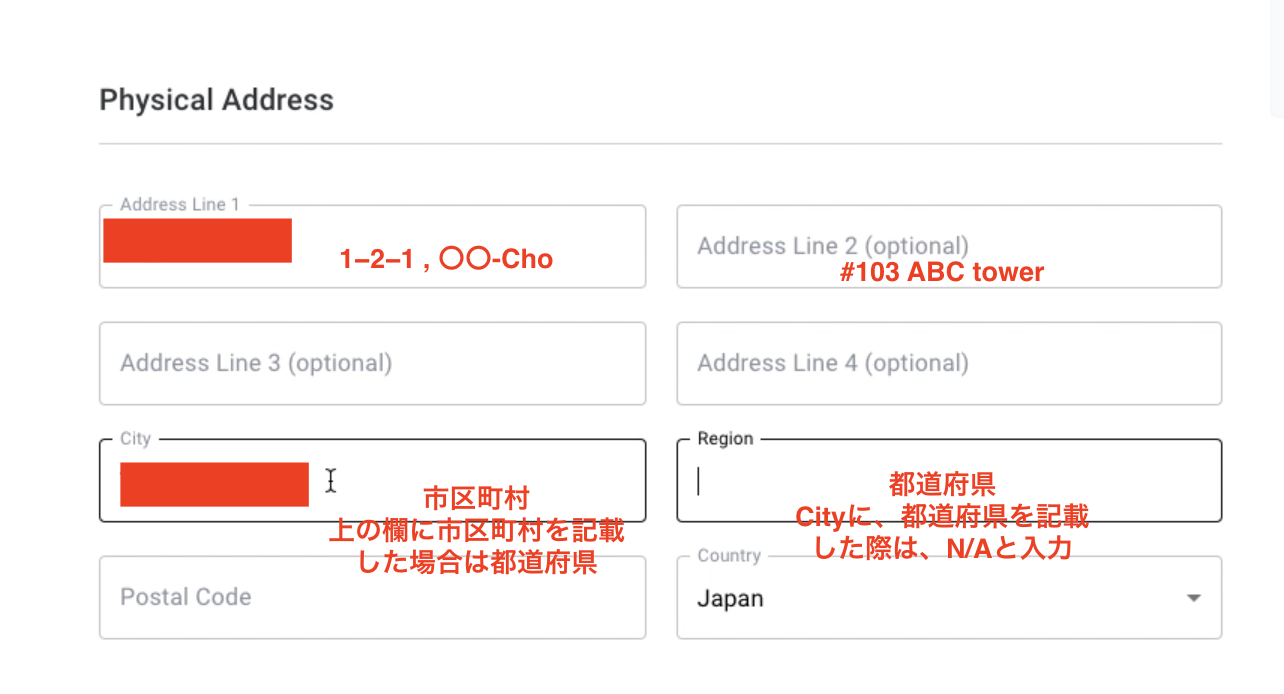Viewport: 1284px width, 694px height.
Task: Click the Address Line 4 (optional) field
Action: [948, 363]
